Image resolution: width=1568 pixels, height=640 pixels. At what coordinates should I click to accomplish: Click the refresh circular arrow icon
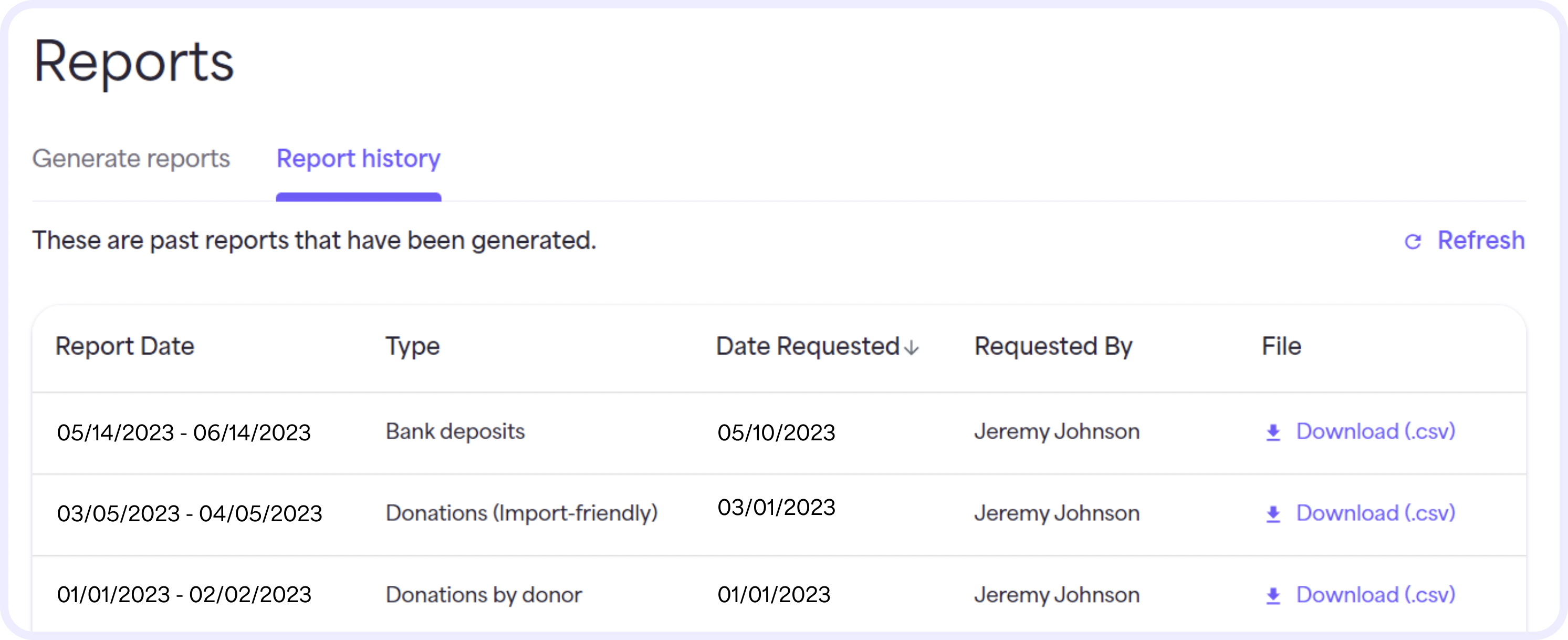pyautogui.click(x=1412, y=242)
